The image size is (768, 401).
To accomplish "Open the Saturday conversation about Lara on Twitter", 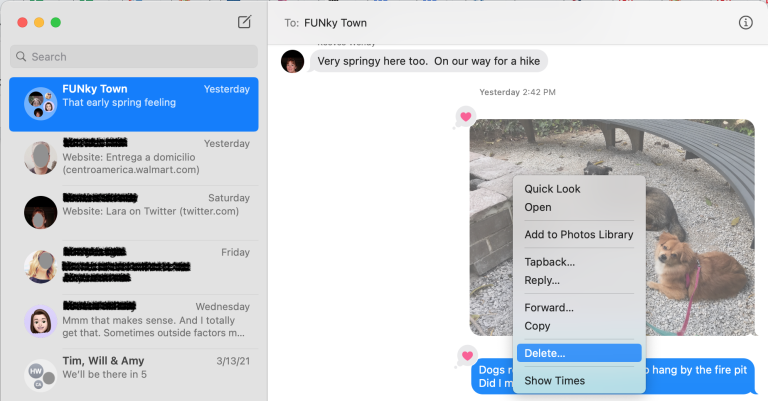I will [x=134, y=212].
